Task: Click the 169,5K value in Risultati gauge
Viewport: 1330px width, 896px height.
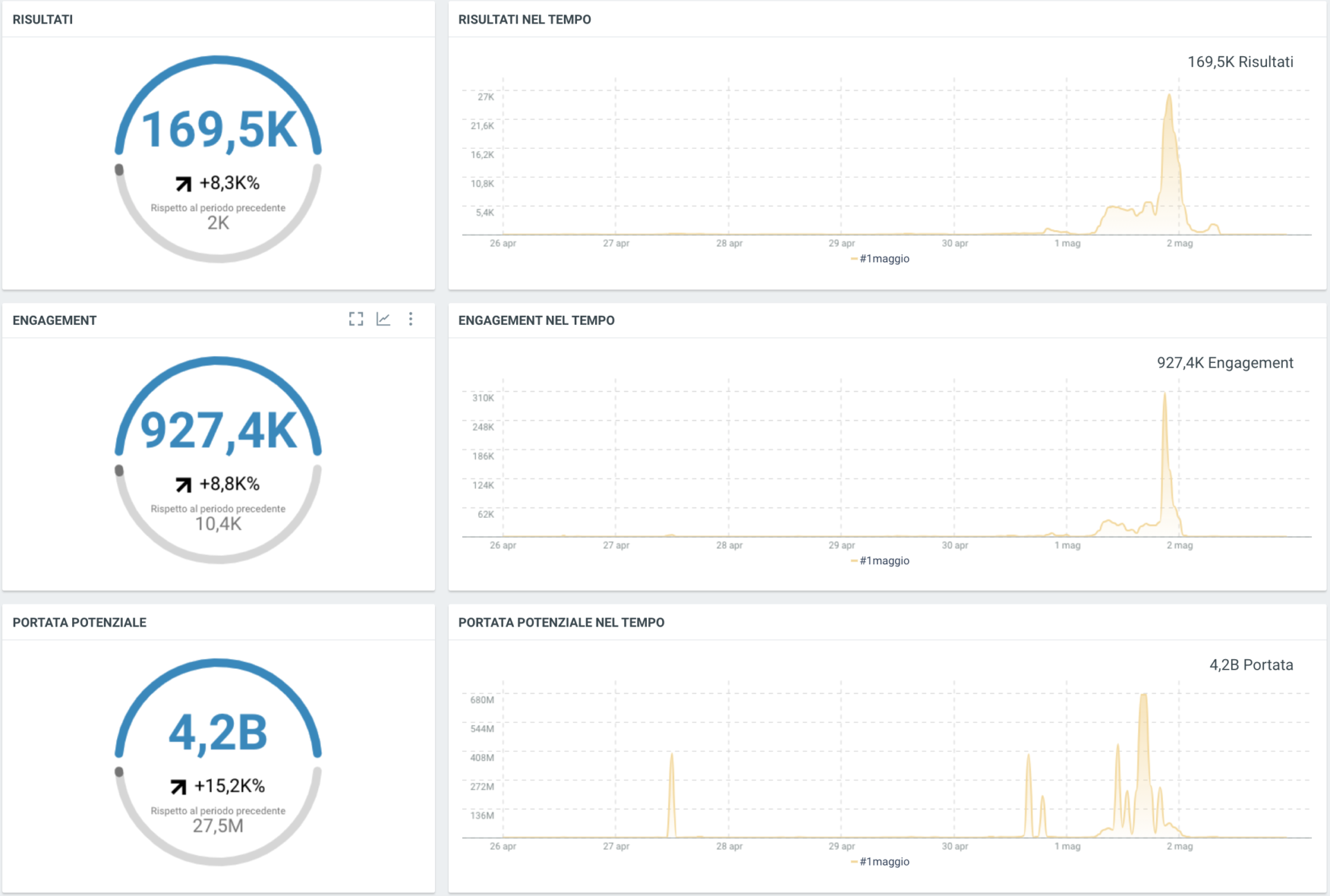Action: [219, 129]
